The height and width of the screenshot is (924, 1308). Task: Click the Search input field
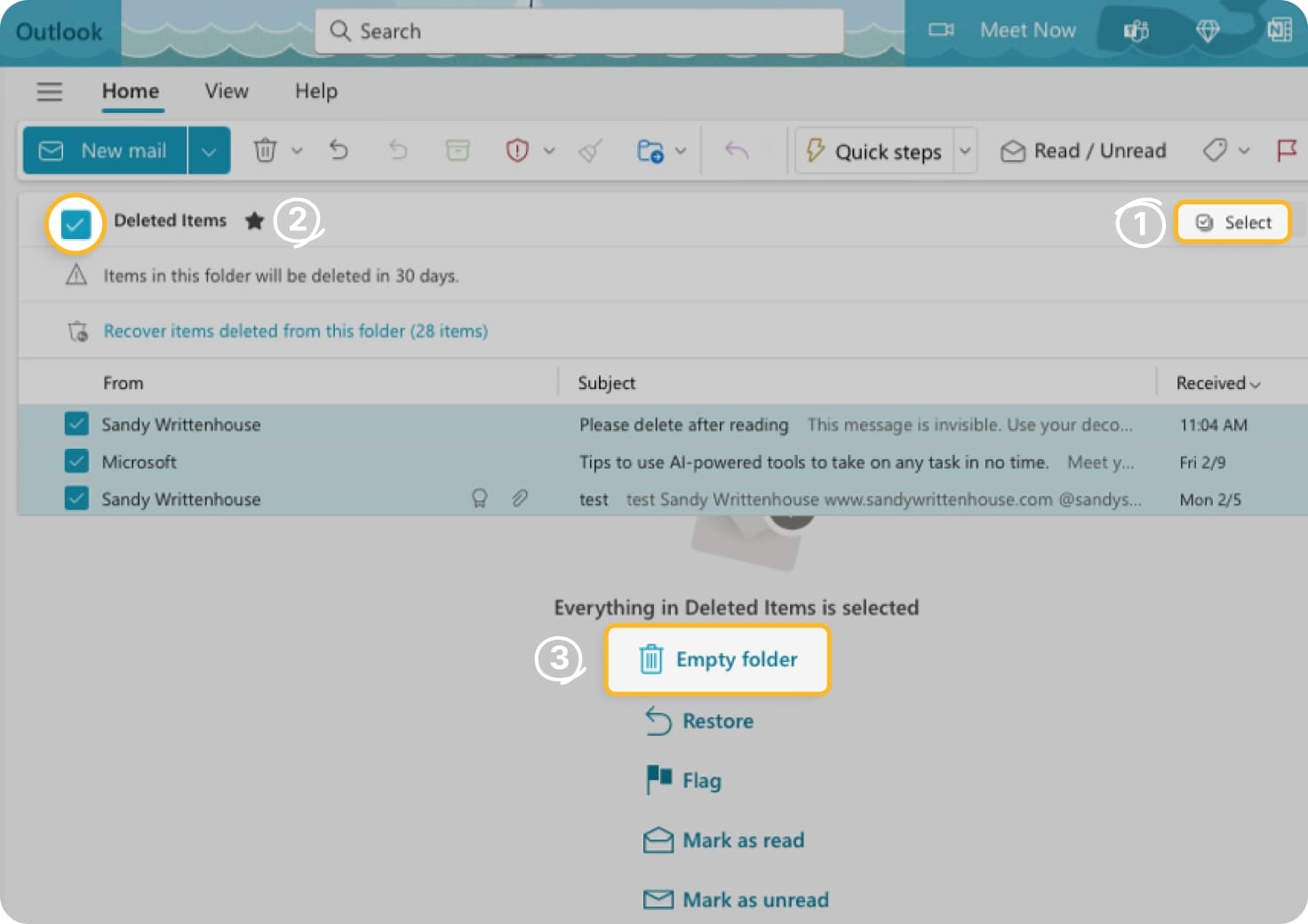(579, 31)
